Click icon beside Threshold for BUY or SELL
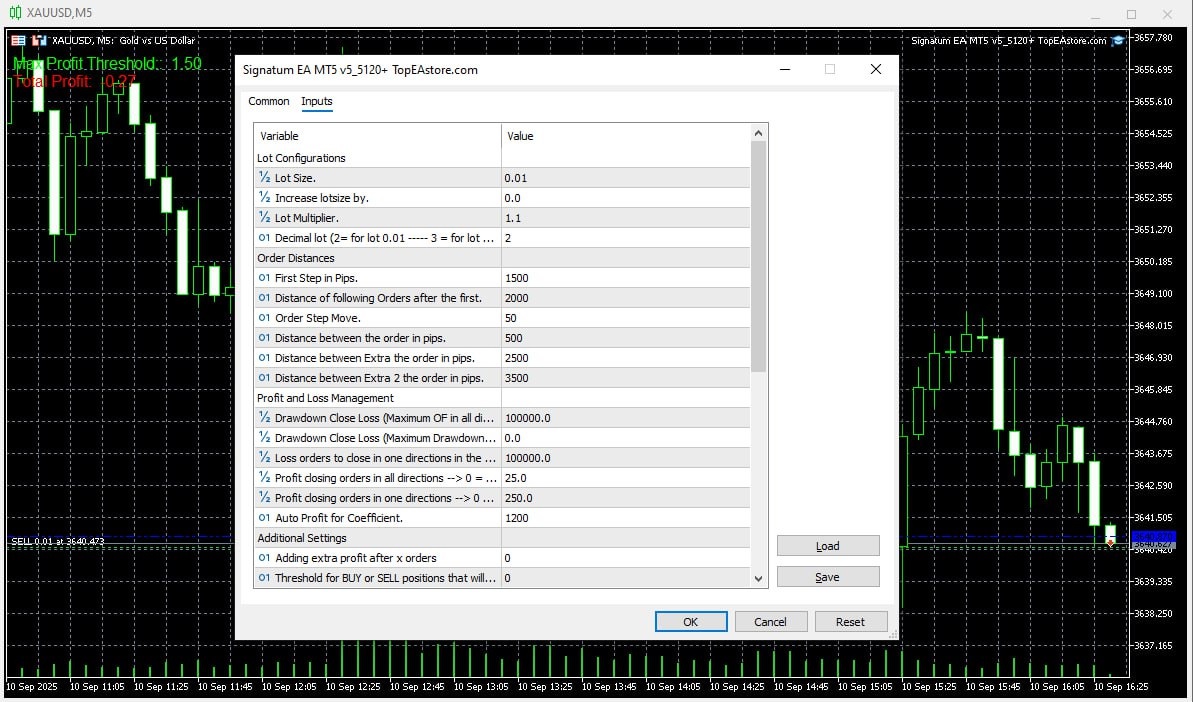Viewport: 1194px width, 702px height. click(x=264, y=578)
